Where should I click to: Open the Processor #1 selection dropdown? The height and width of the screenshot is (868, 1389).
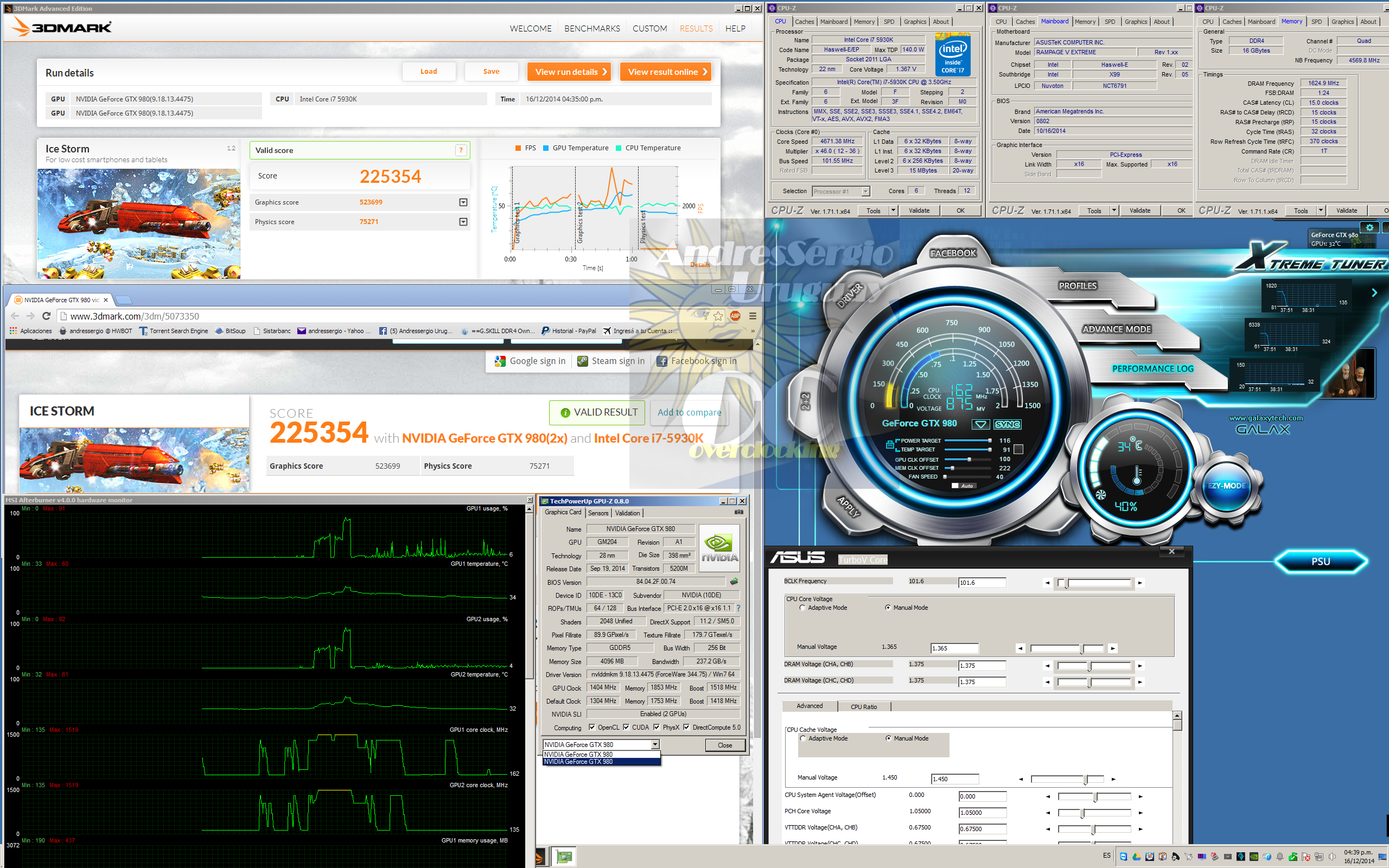point(865,191)
